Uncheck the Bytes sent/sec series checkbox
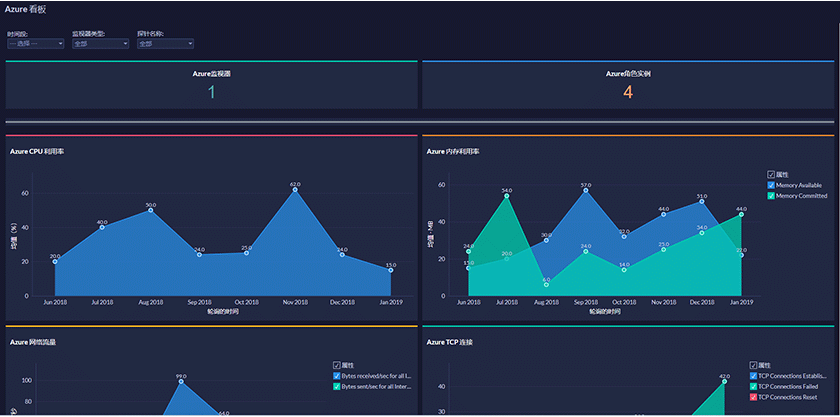 [x=336, y=386]
